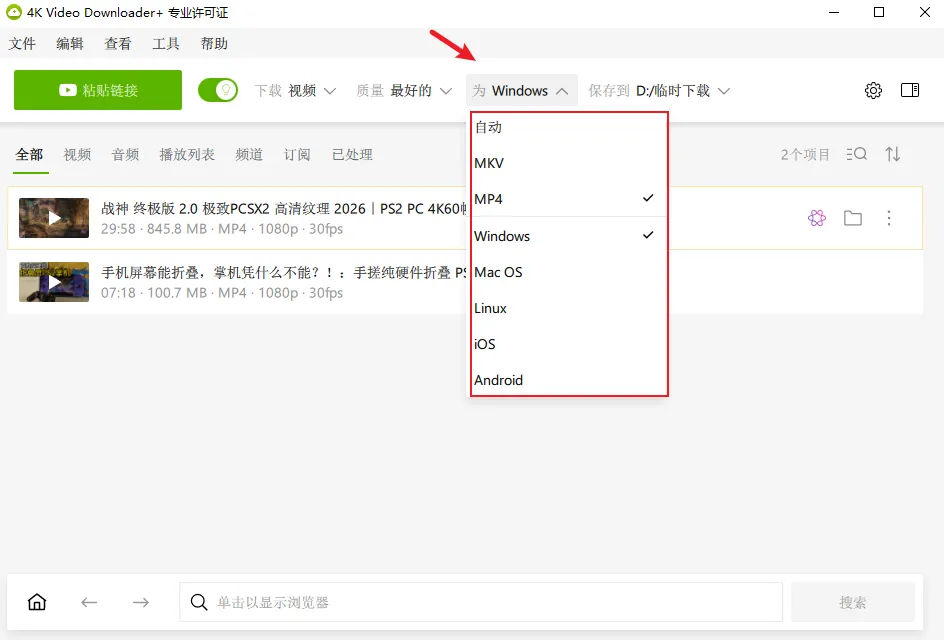
Task: Click the 07:18 · 100.7 MB details text
Action: (222, 293)
